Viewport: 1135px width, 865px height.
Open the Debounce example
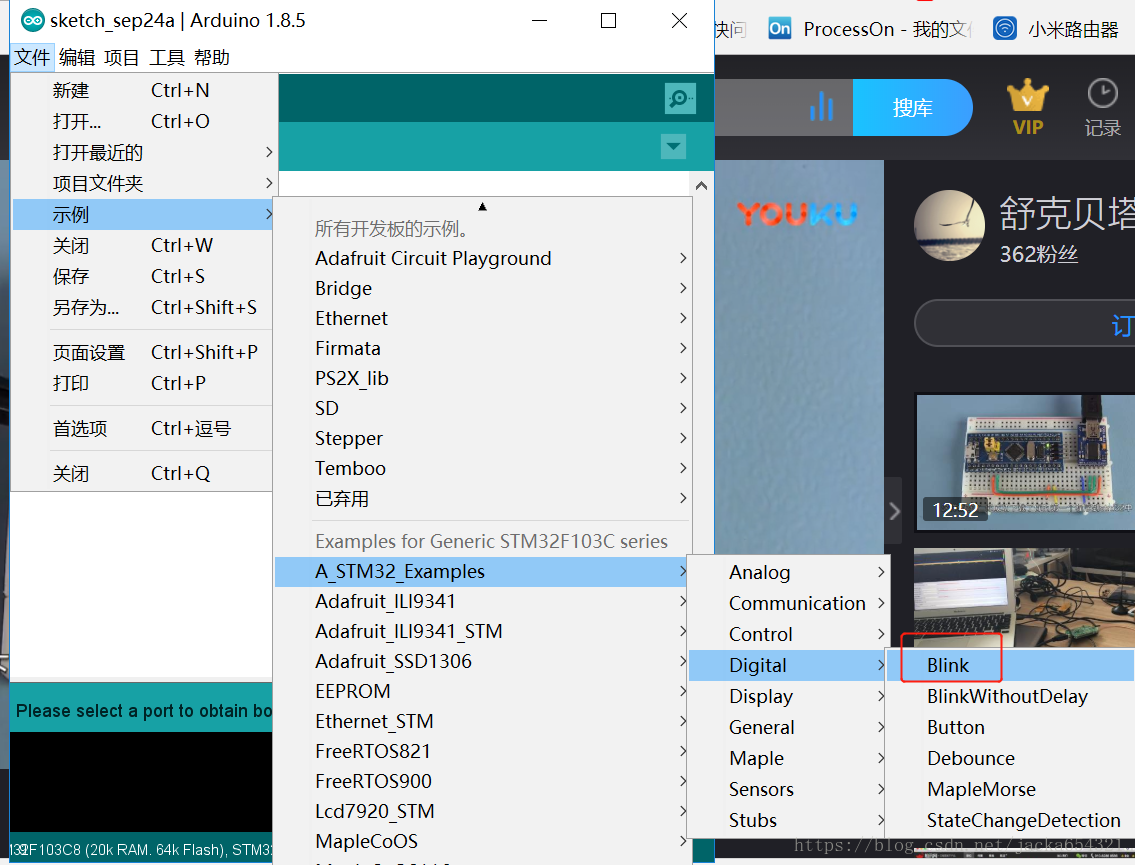click(x=1011, y=759)
